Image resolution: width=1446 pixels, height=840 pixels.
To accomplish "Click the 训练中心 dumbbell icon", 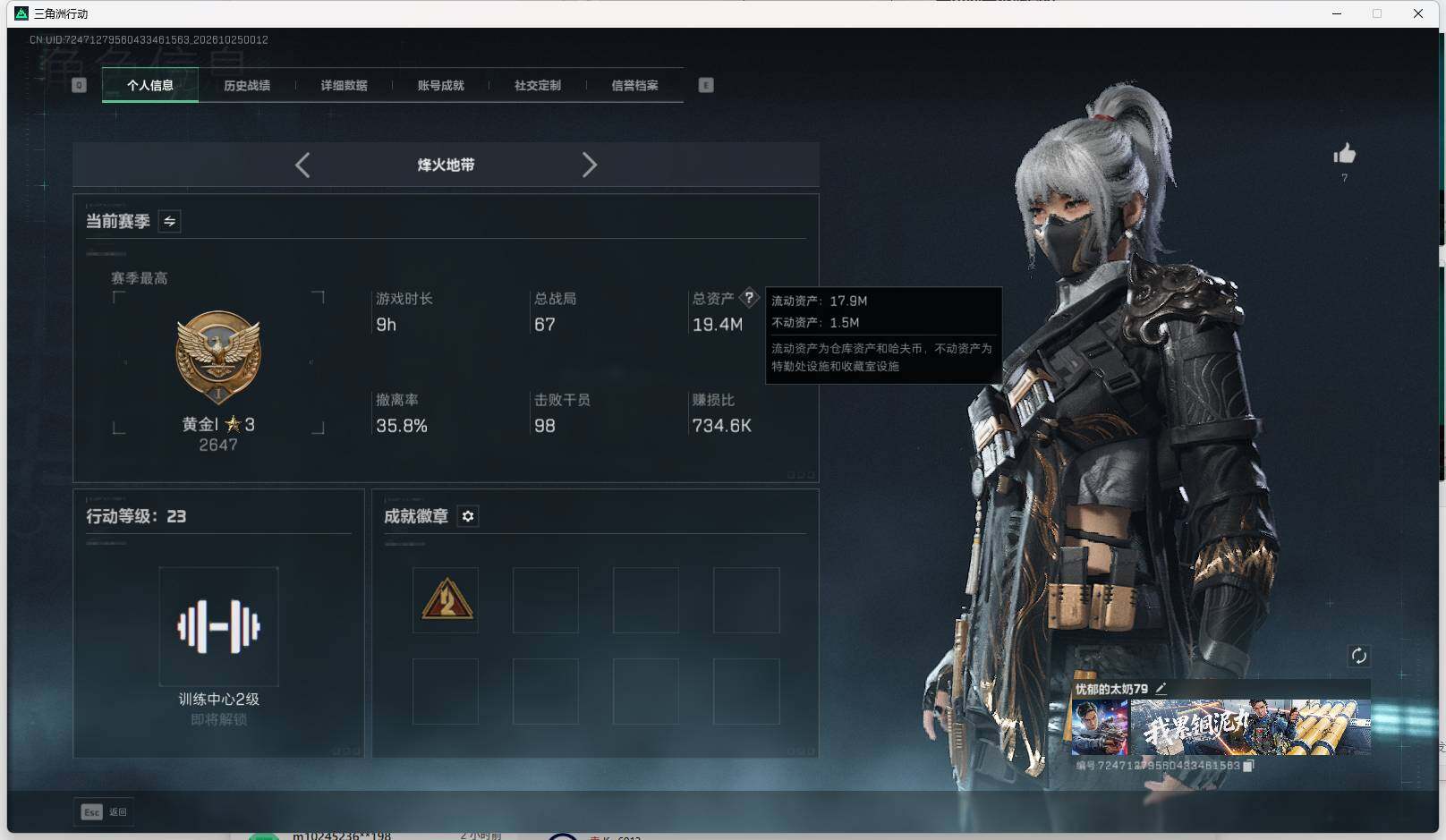I will (x=218, y=626).
